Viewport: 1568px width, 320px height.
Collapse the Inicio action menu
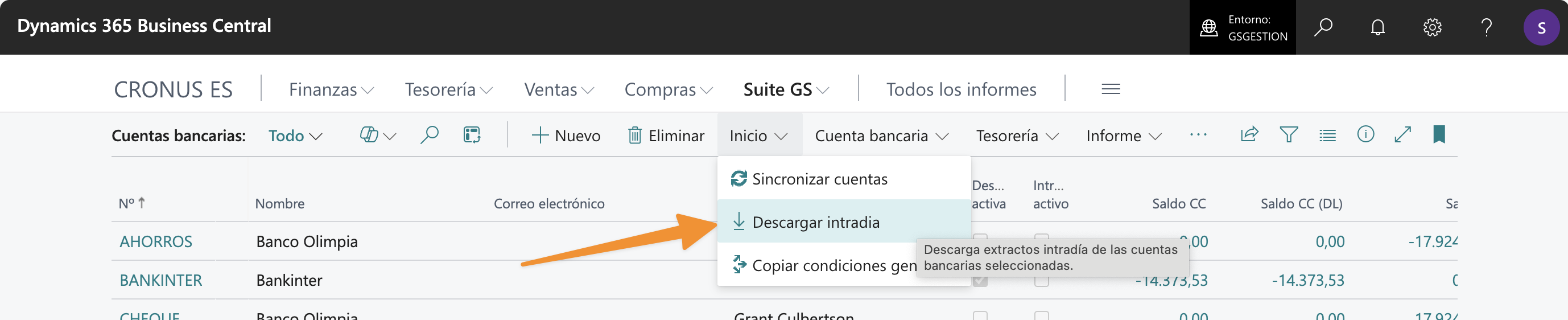pyautogui.click(x=759, y=136)
